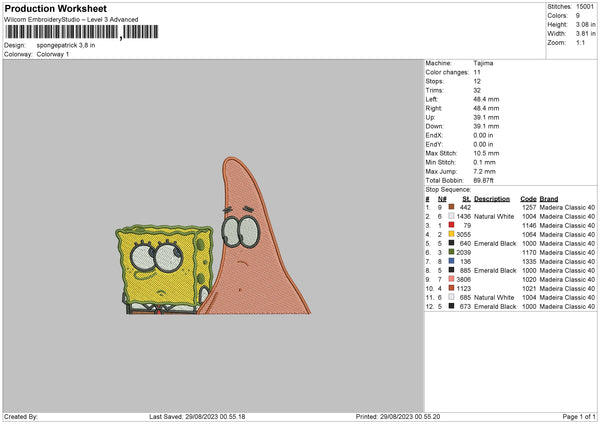Image resolution: width=600 pixels, height=424 pixels.
Task: Click 'Emerald Black' in stop row 8
Action: tap(495, 271)
